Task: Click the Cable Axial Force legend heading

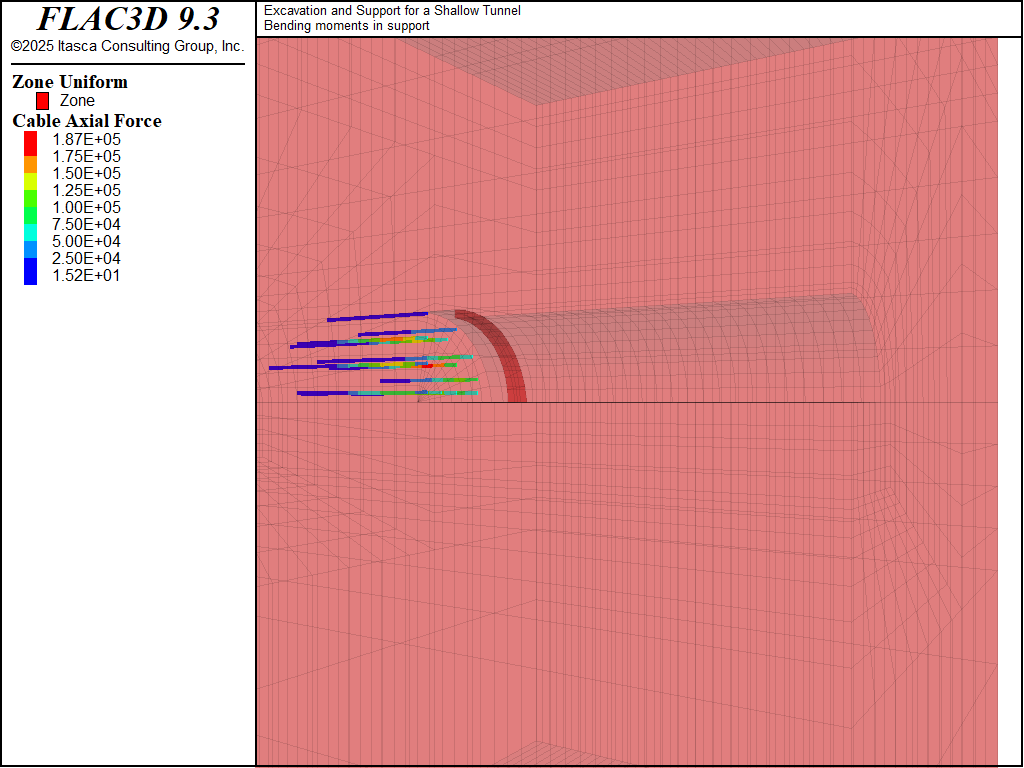Action: click(x=87, y=121)
